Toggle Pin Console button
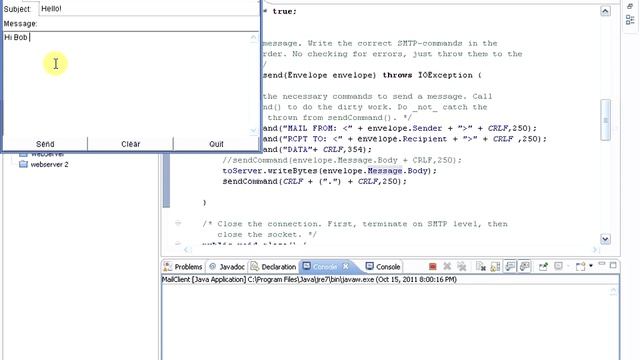The image size is (640, 360). pos(543,267)
